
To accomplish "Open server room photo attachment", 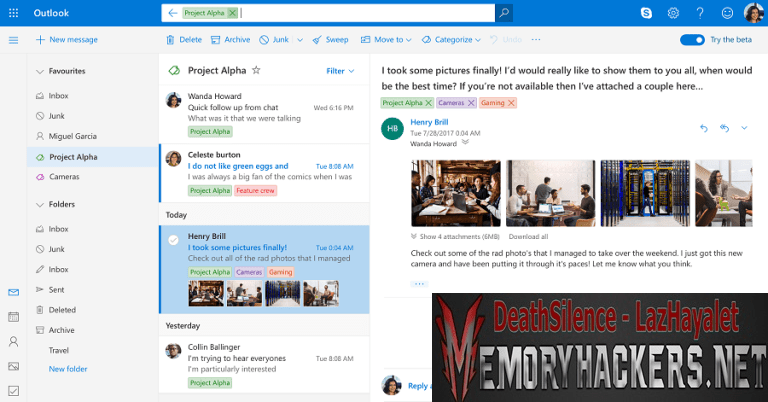I will [645, 193].
